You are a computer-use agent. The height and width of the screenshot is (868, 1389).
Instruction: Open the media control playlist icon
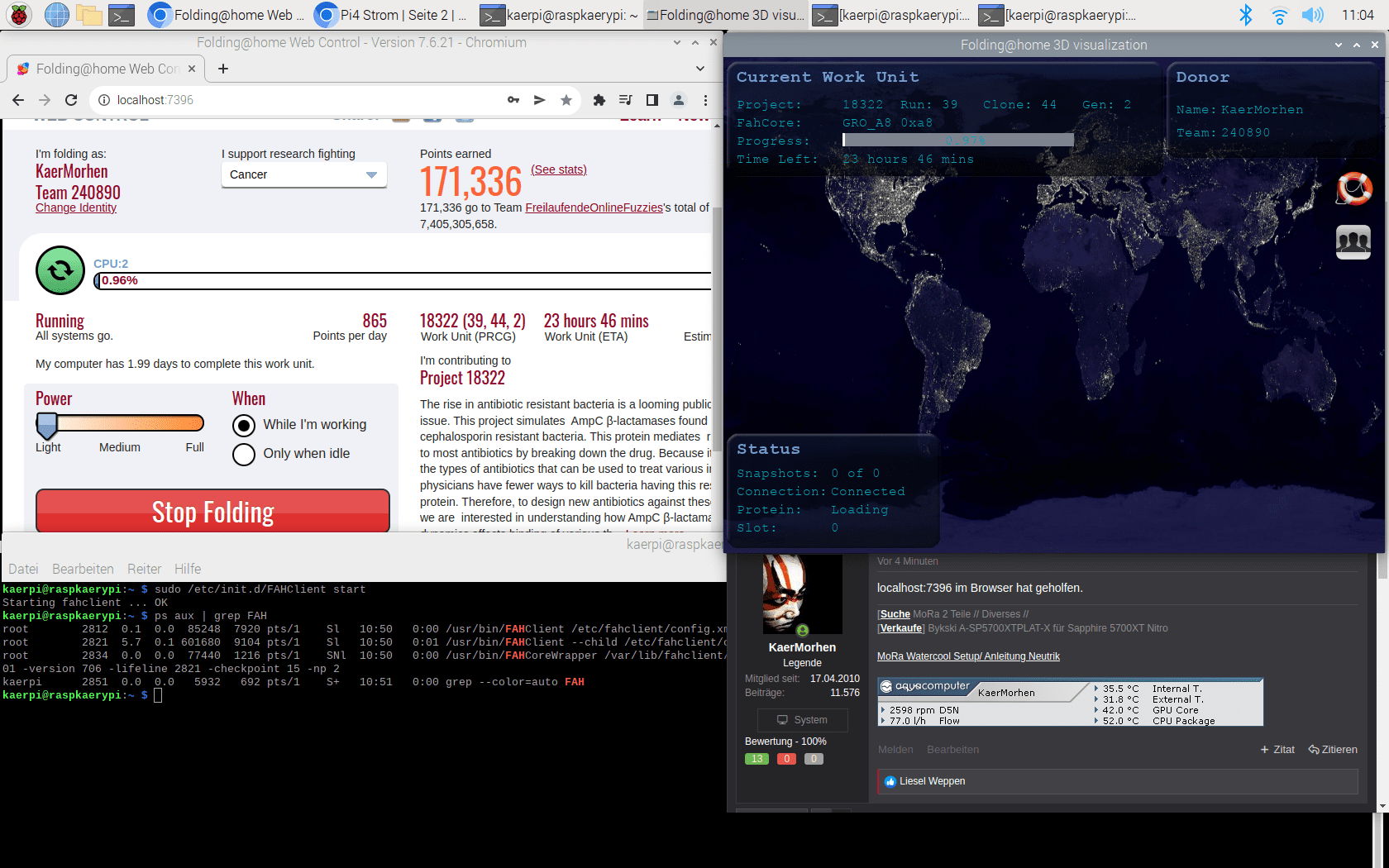626,100
